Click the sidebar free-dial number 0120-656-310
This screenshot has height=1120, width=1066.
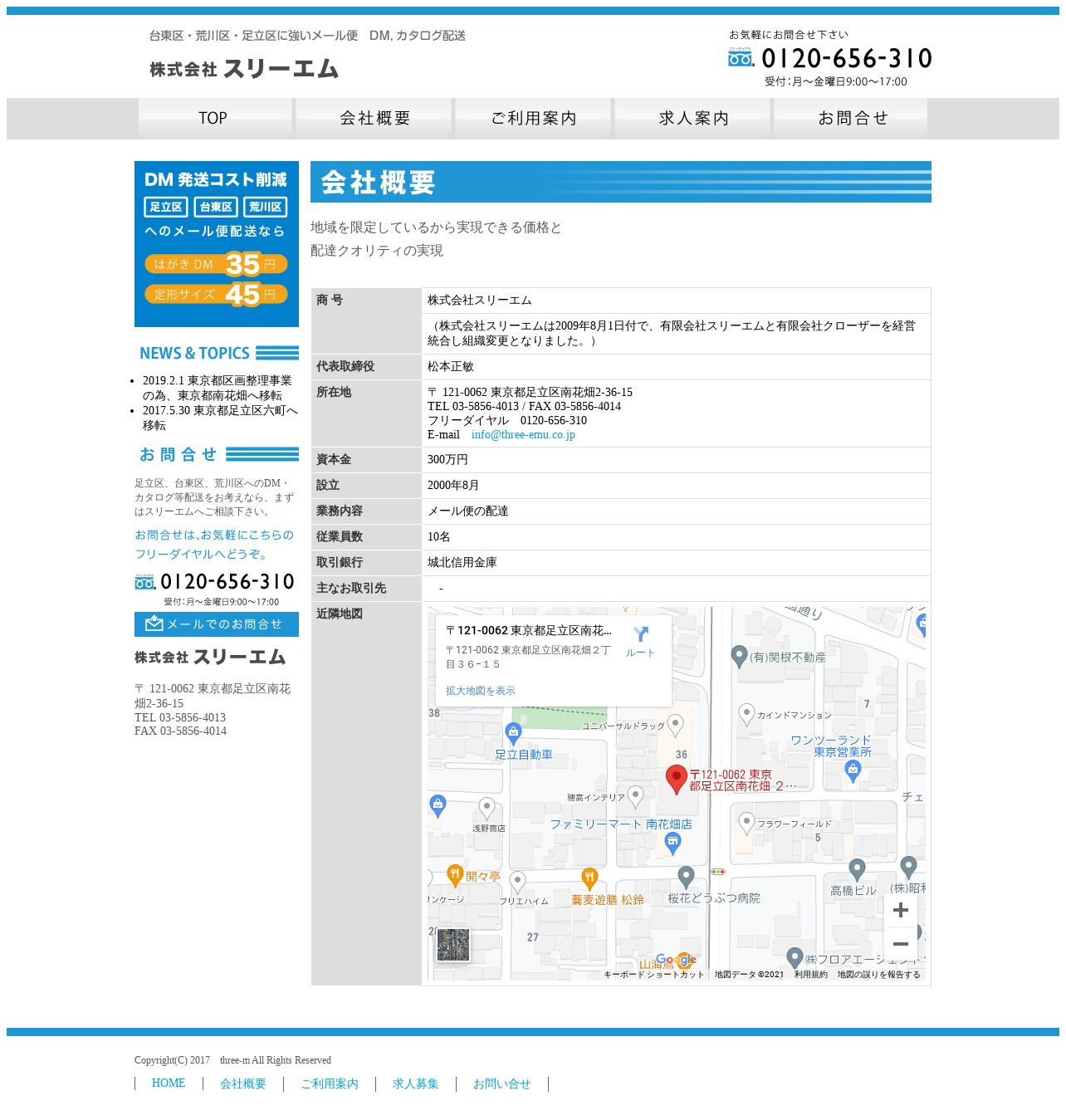tap(227, 581)
